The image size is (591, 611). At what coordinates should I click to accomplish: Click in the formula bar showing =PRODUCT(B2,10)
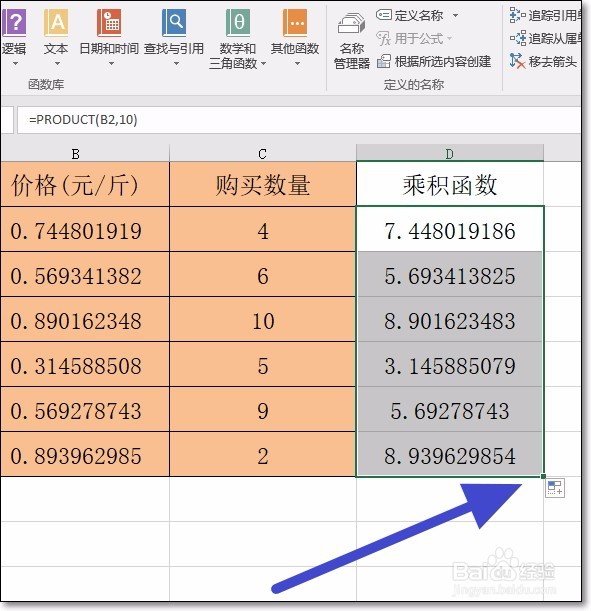[x=299, y=120]
